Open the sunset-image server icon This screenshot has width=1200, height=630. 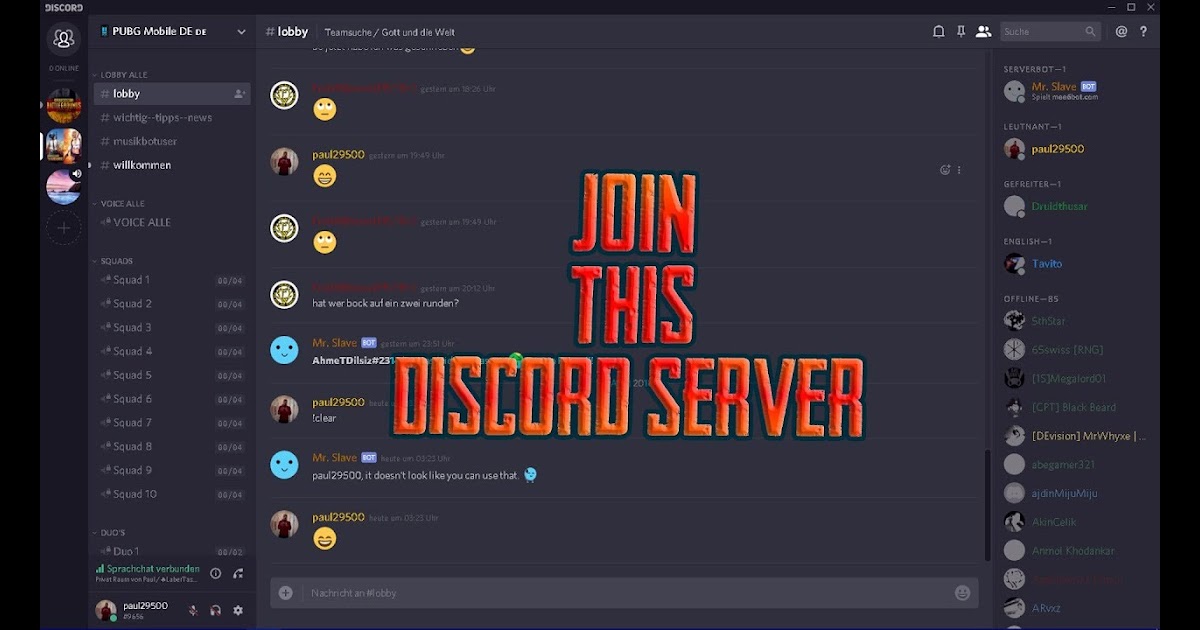click(x=64, y=187)
